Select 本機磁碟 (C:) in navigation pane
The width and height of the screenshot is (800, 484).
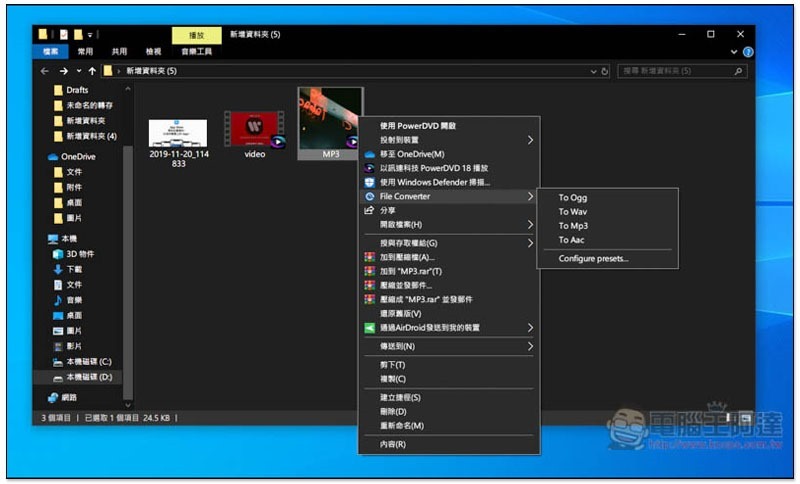tap(88, 361)
